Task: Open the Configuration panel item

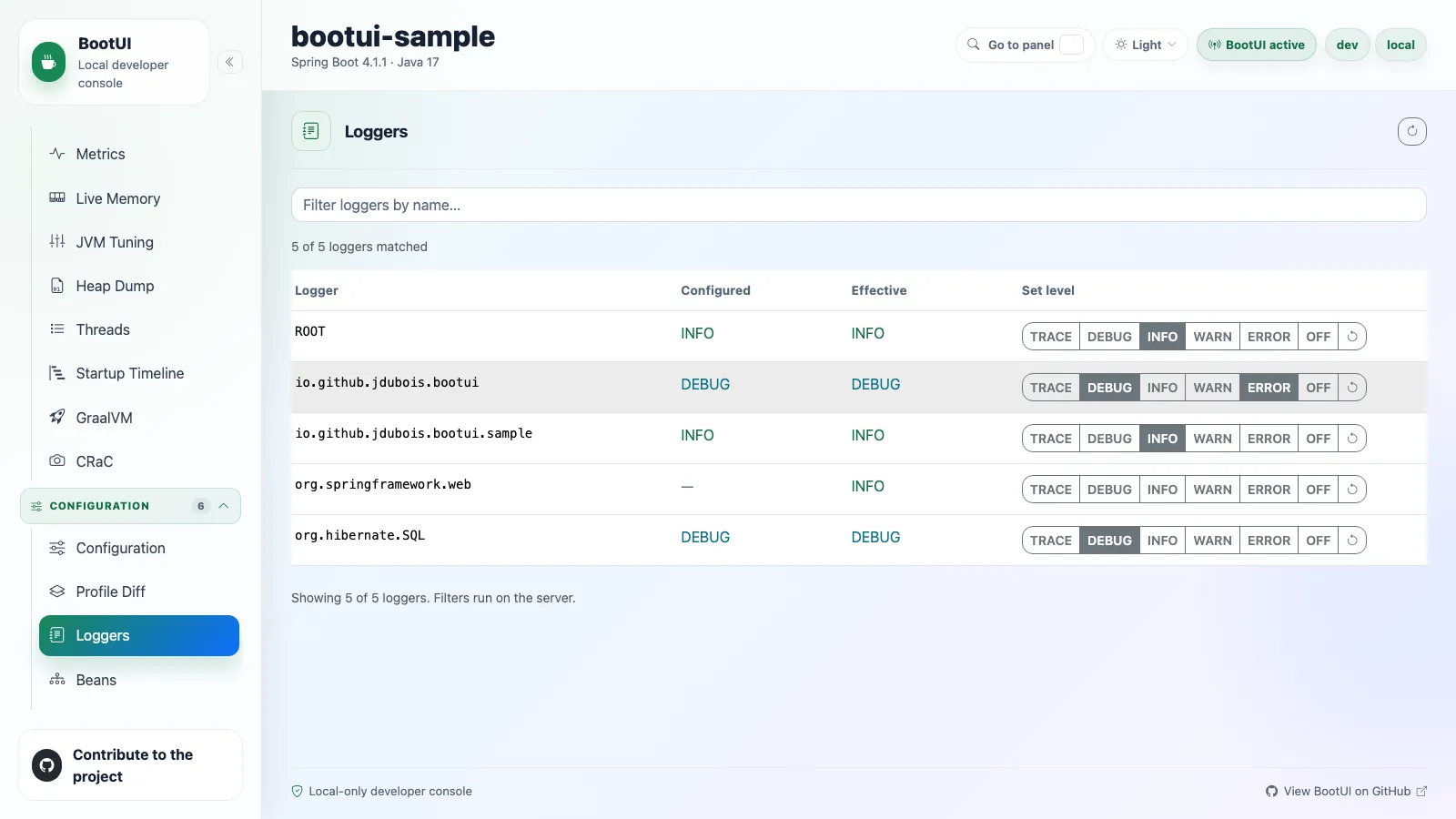Action: pyautogui.click(x=138, y=548)
